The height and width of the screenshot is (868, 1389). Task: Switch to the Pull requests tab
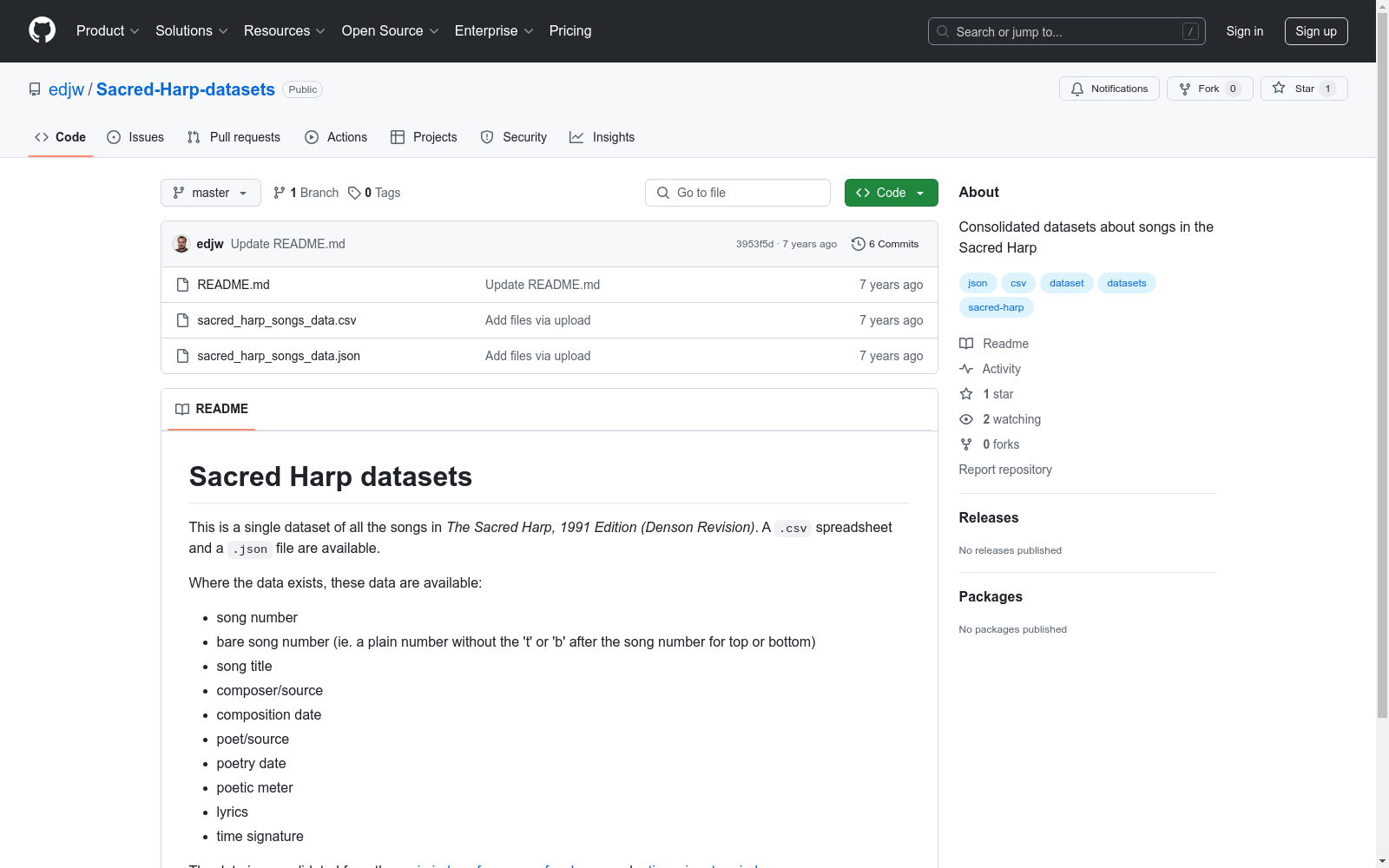234,137
